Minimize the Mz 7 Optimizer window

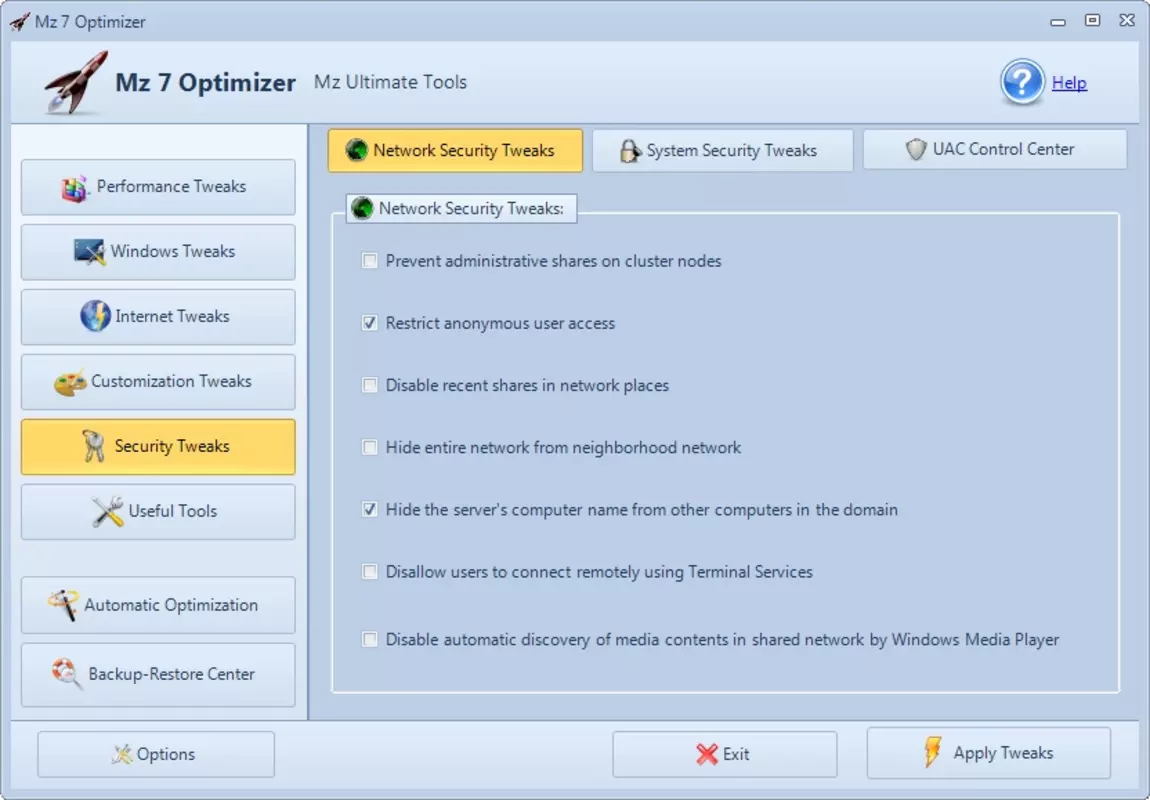click(x=1058, y=22)
